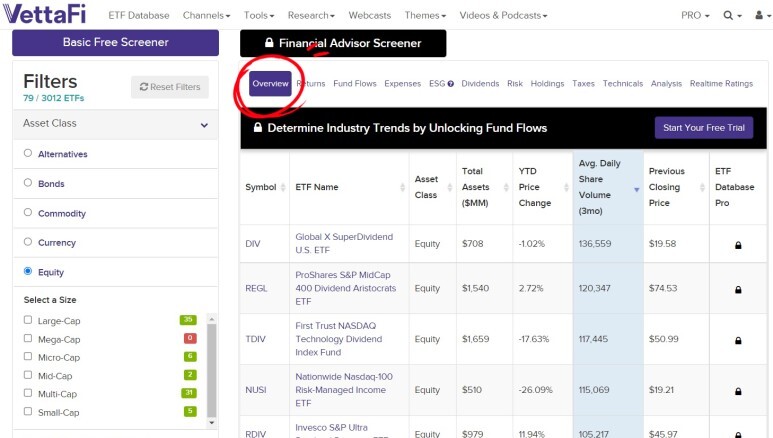
Task: Click size list scrollbar up arrow
Action: point(211,319)
